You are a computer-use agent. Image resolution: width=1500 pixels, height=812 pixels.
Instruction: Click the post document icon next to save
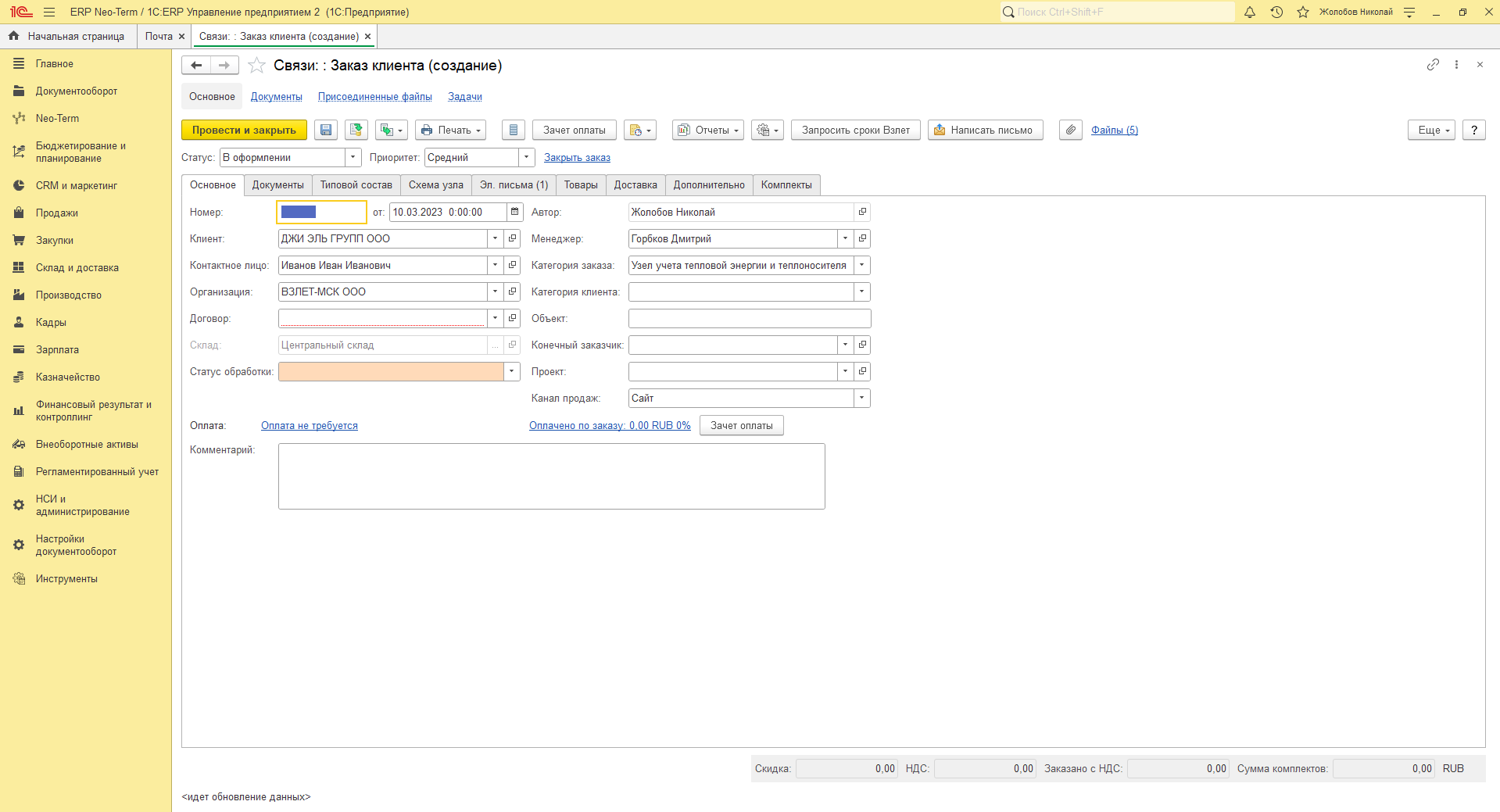click(356, 131)
